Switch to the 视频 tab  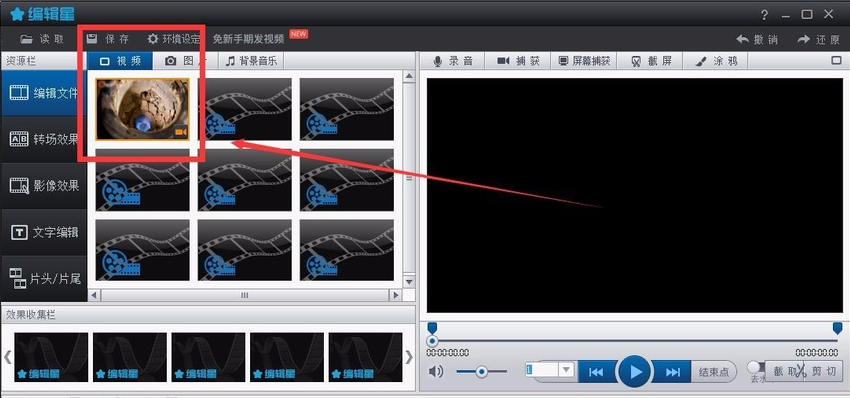[x=120, y=61]
